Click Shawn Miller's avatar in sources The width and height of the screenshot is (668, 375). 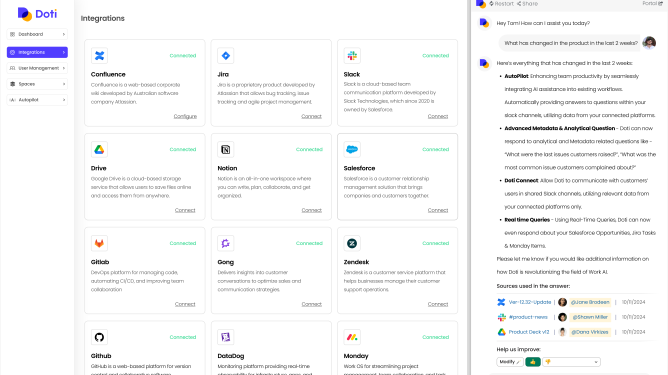562,317
